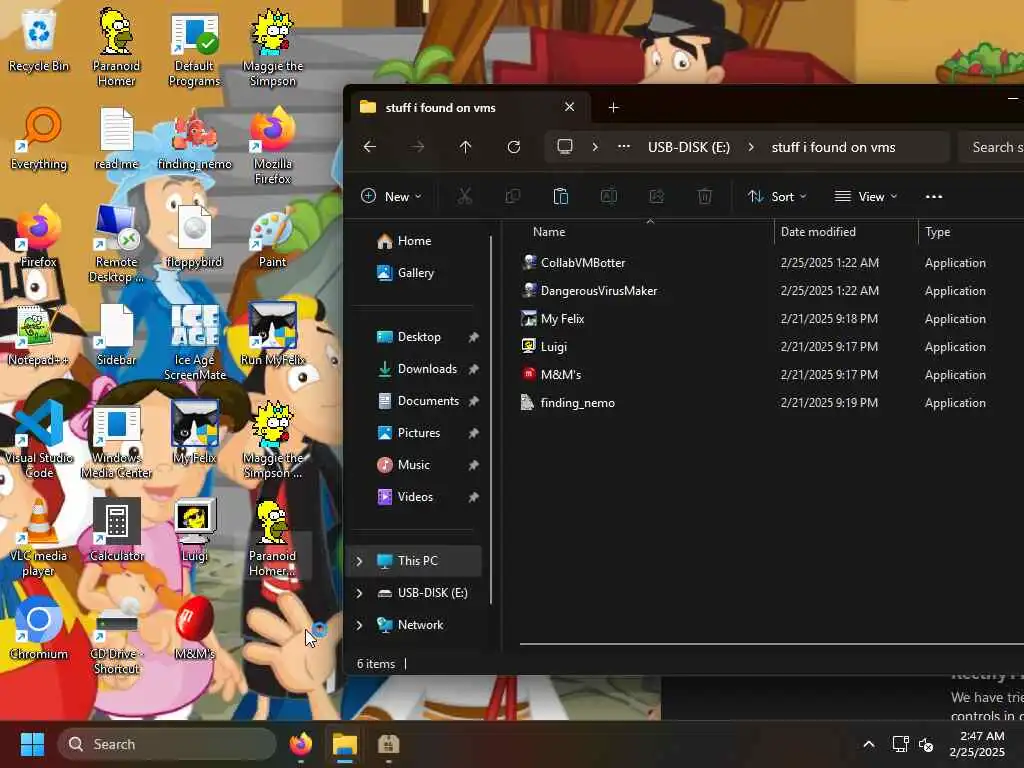Open the Calculator desktop shortcut

coord(116,531)
